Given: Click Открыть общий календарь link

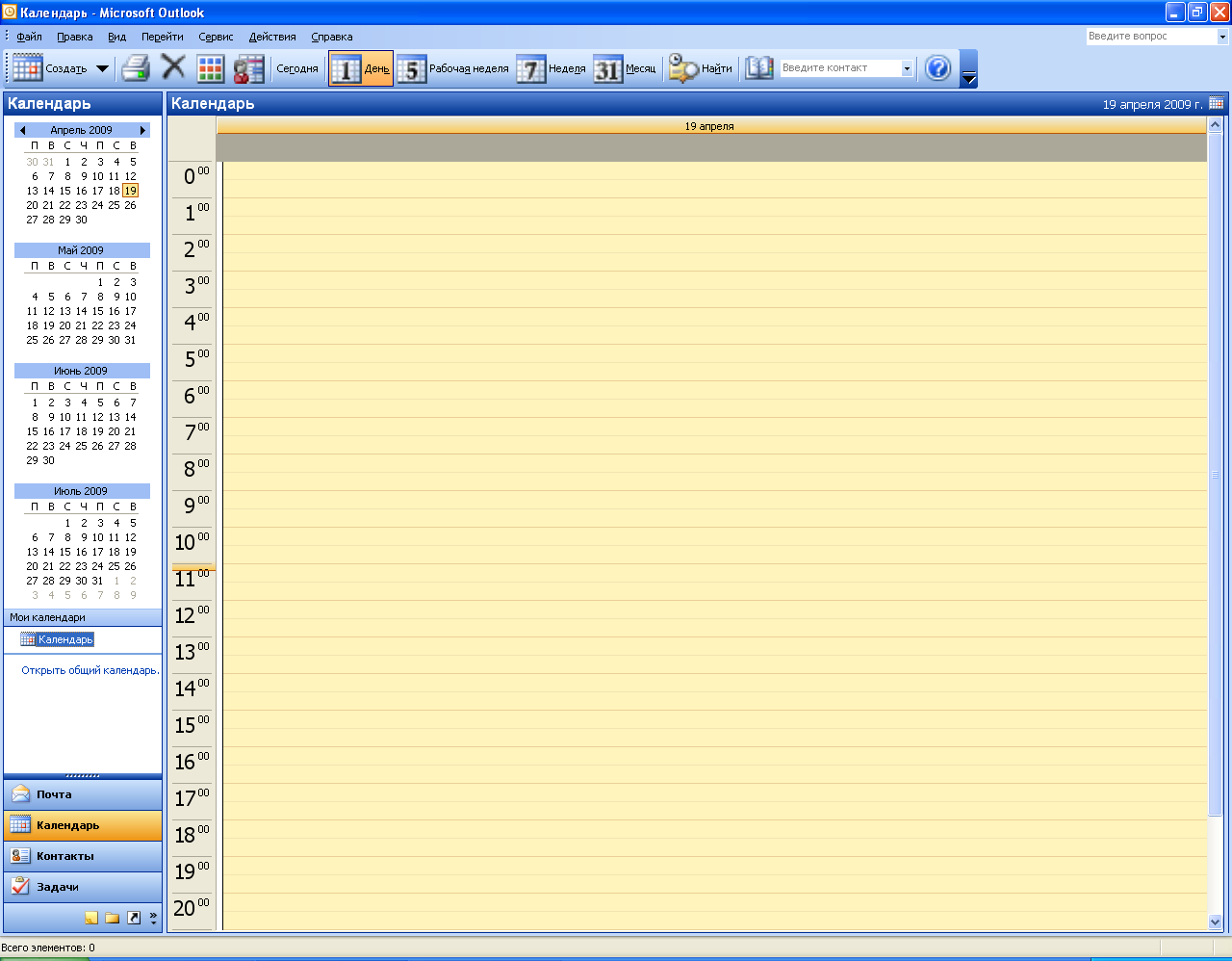Looking at the screenshot, I should 90,670.
